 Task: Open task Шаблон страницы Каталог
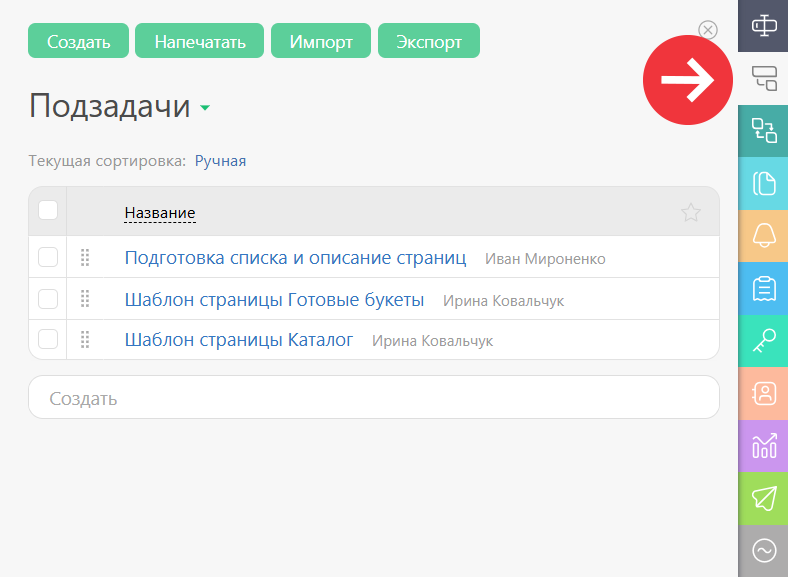[239, 340]
